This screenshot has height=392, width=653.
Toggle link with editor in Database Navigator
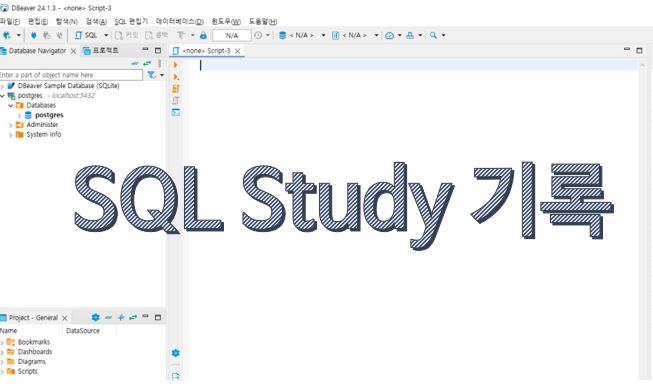coord(147,63)
